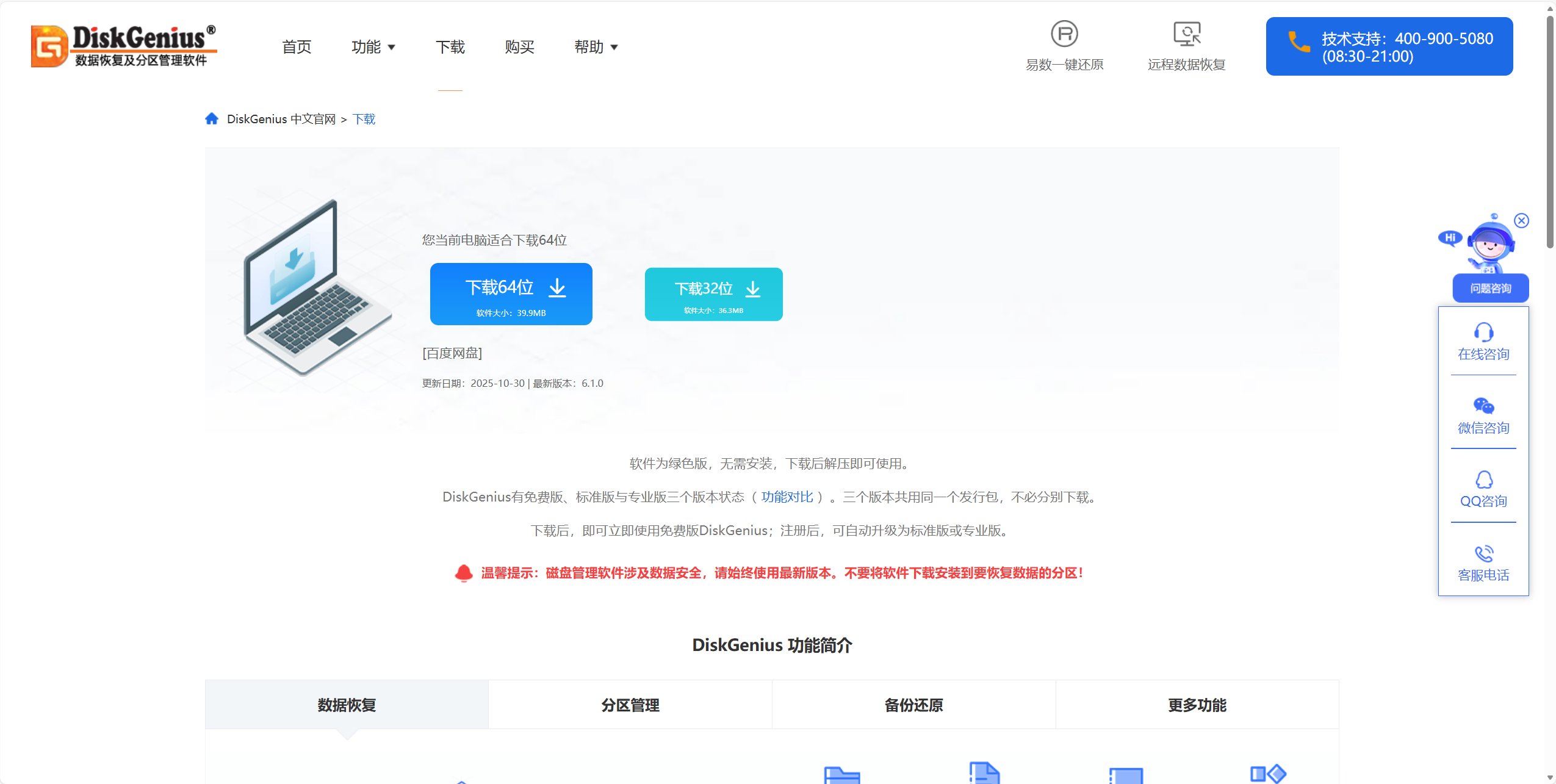The height and width of the screenshot is (784, 1556).
Task: Click the 在线咨询 headset icon
Action: [x=1483, y=333]
